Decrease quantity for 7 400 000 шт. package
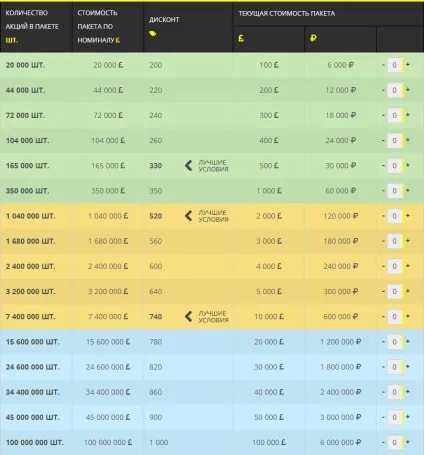 tap(383, 317)
